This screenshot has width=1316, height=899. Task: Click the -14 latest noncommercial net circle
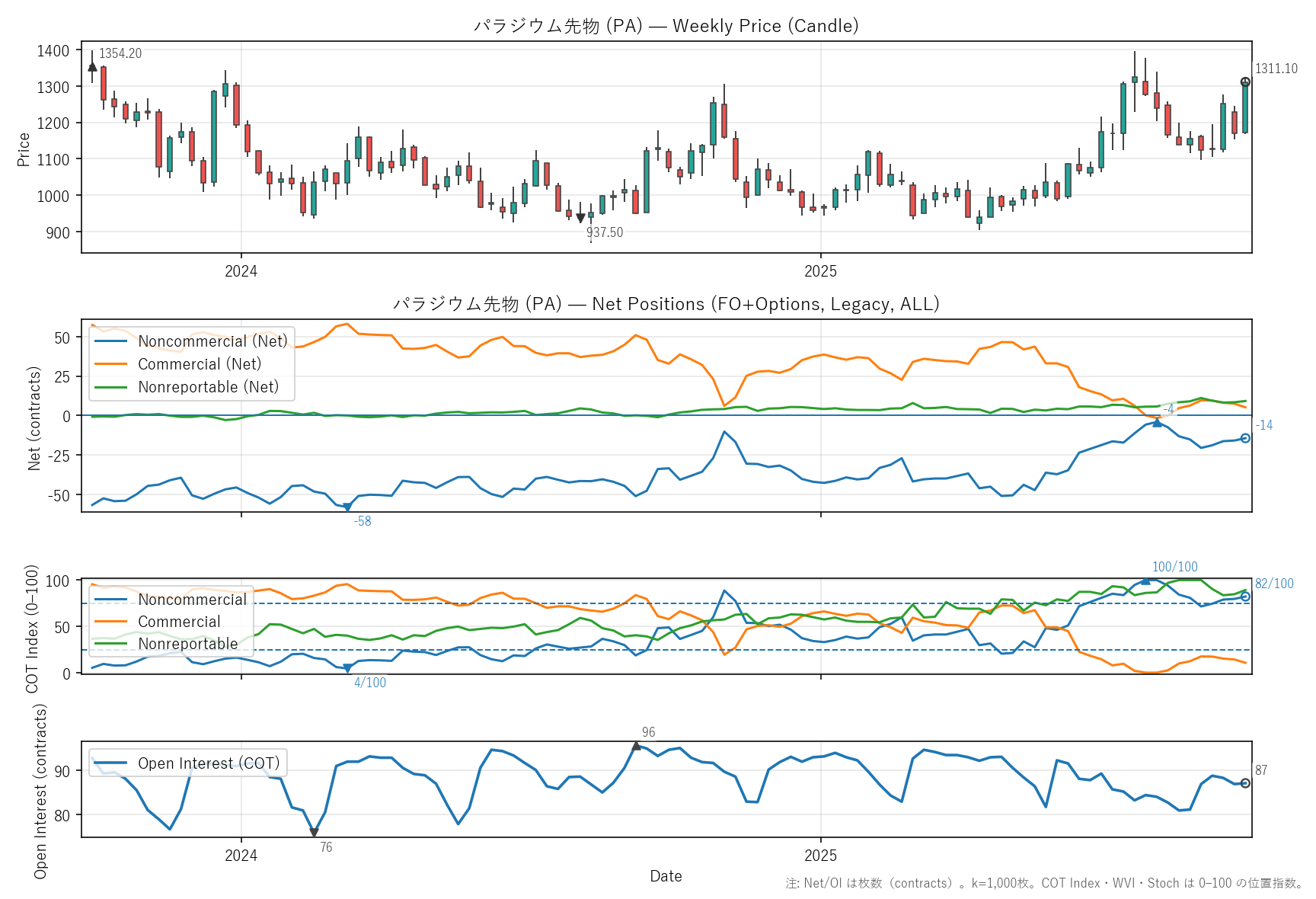click(1245, 438)
